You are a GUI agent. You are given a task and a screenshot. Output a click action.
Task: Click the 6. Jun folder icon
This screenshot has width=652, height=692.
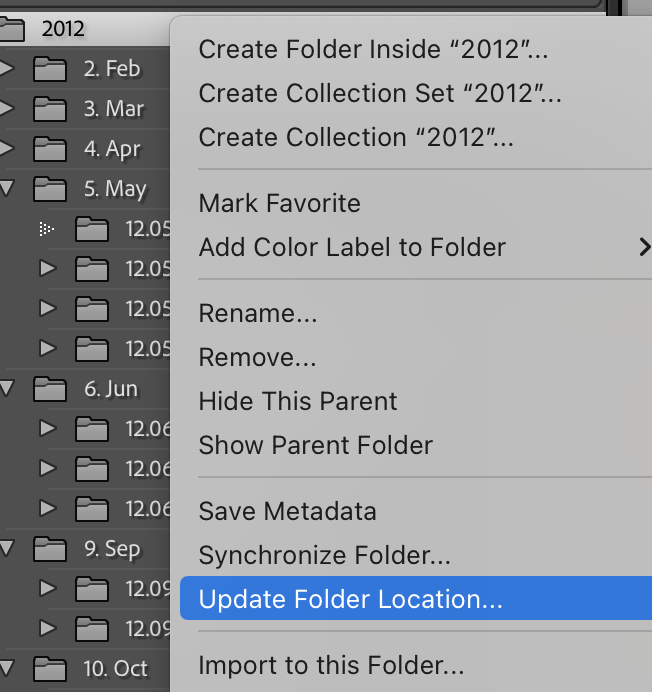coord(50,388)
